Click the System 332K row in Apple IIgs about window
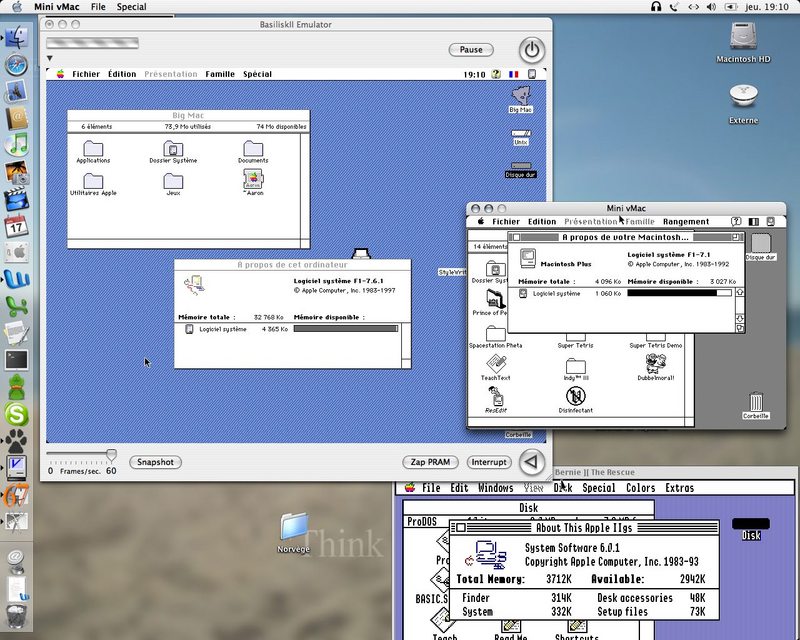The image size is (800, 640). tap(516, 611)
